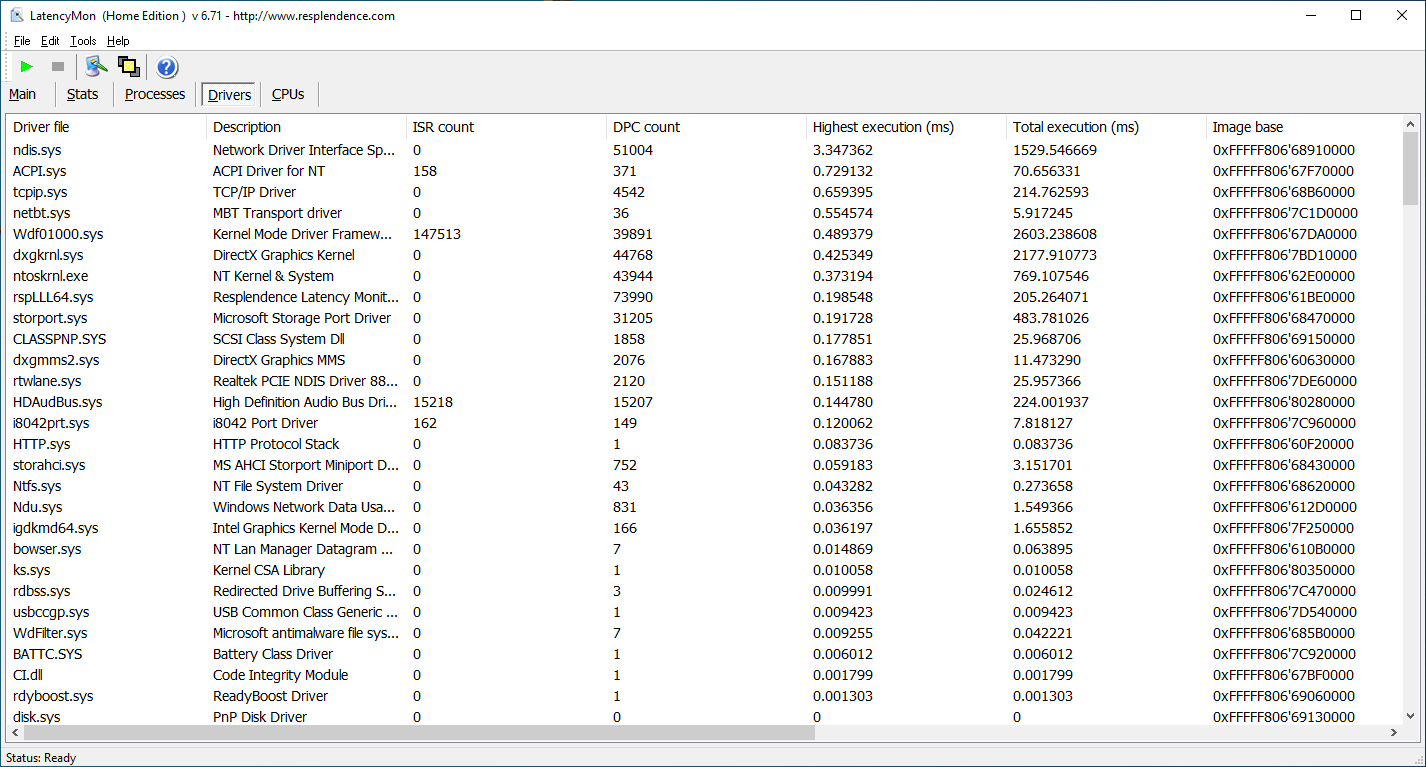Screen dimensions: 1426x767
Task: Select the dxgkrnl.sys driver row
Action: tap(704, 255)
